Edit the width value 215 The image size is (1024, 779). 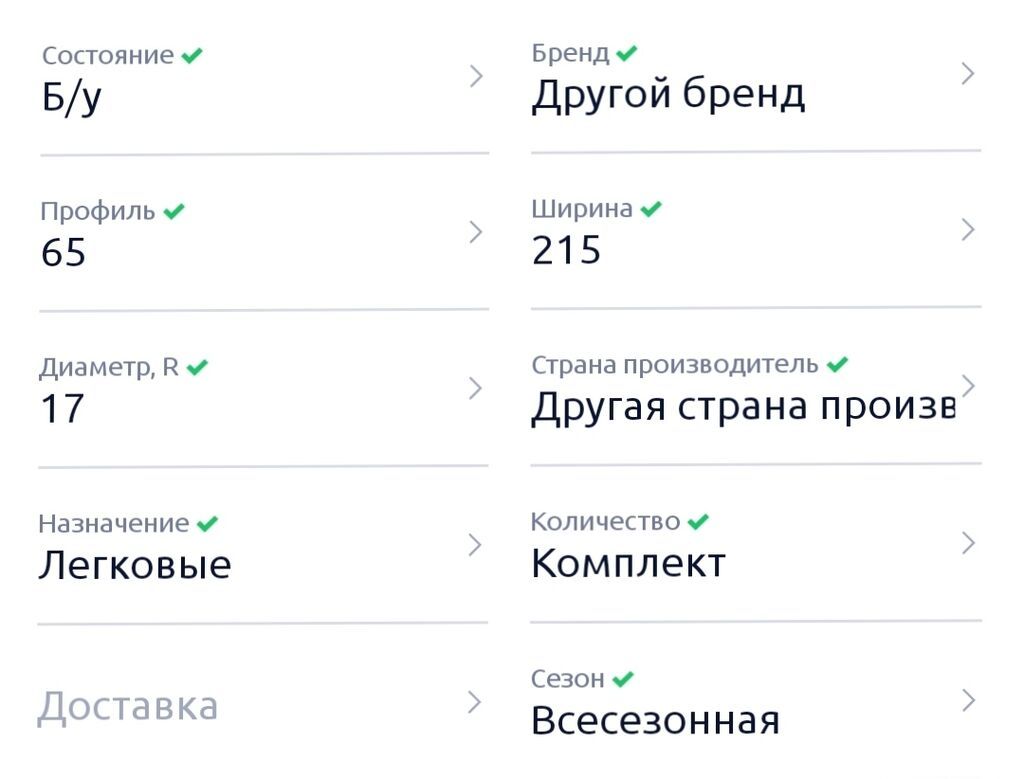click(x=566, y=251)
